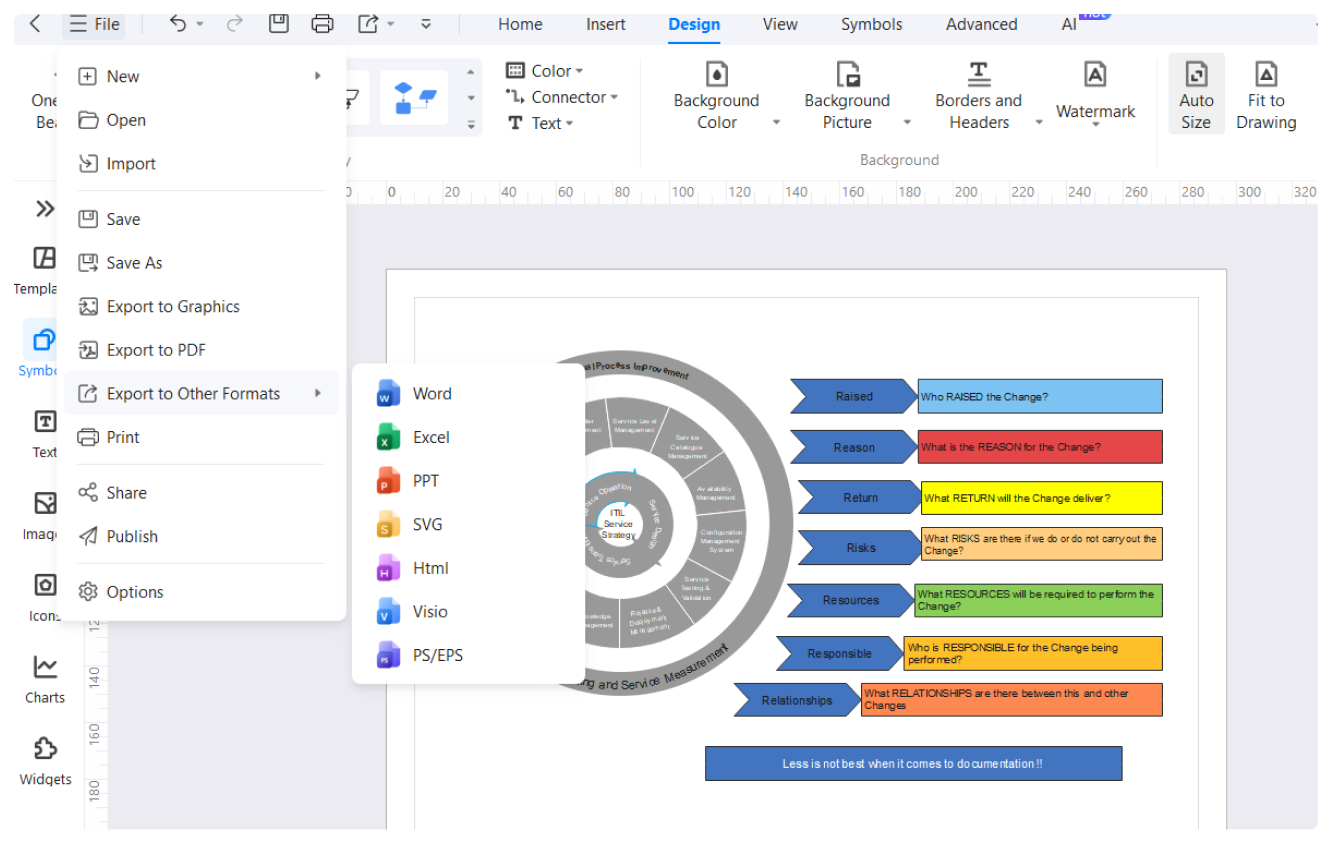Open the quick access customize dropdown
Viewport: 1332px width, 844px height.
(x=426, y=24)
